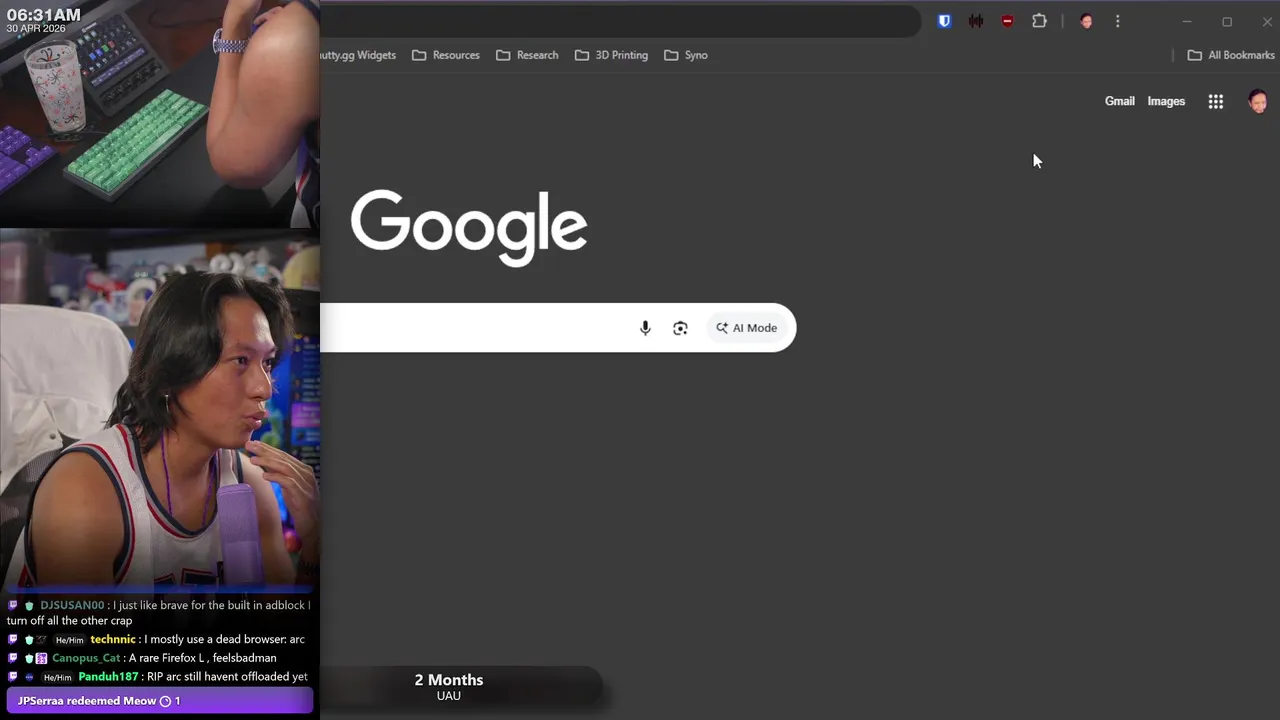The height and width of the screenshot is (720, 1280).
Task: Open the Gmail link
Action: 1120,101
